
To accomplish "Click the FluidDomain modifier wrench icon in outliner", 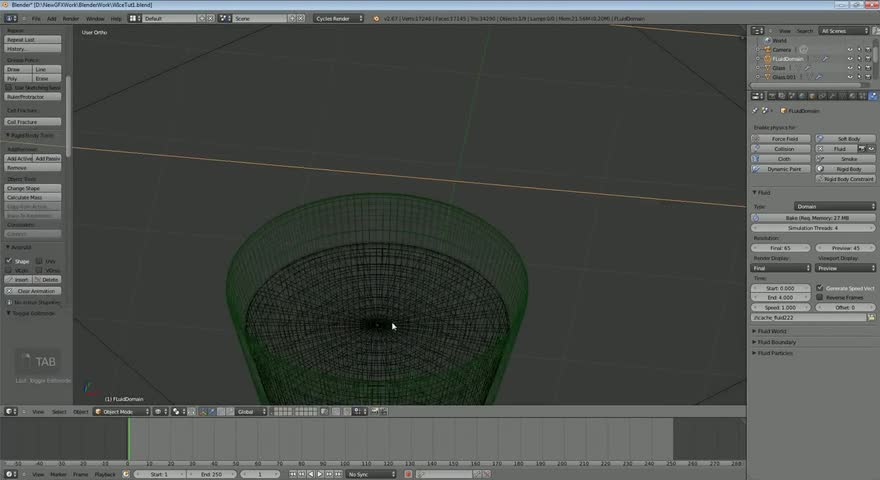I will click(x=826, y=59).
